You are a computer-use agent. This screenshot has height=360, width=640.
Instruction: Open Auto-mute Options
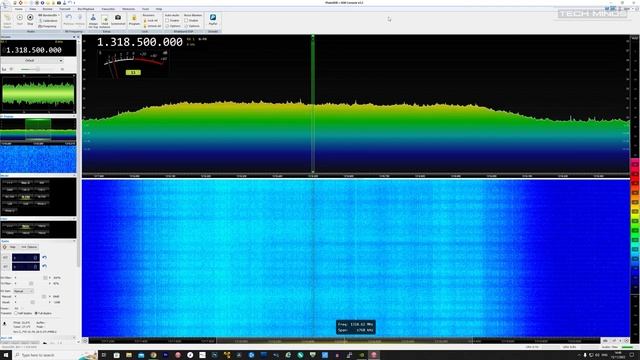pyautogui.click(x=173, y=26)
